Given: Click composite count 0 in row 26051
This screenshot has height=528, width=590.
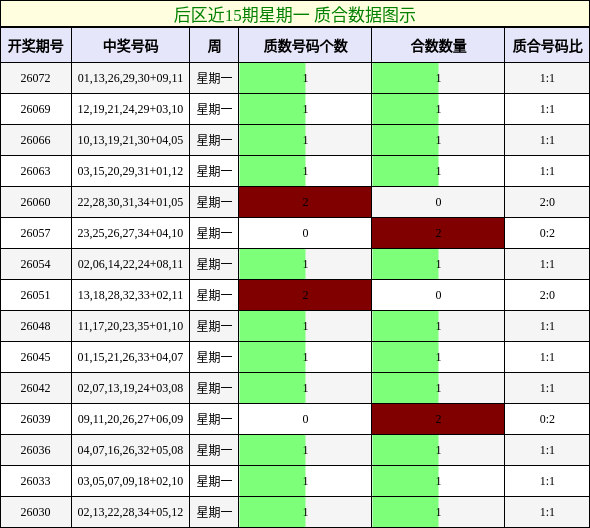Looking at the screenshot, I should [438, 295].
